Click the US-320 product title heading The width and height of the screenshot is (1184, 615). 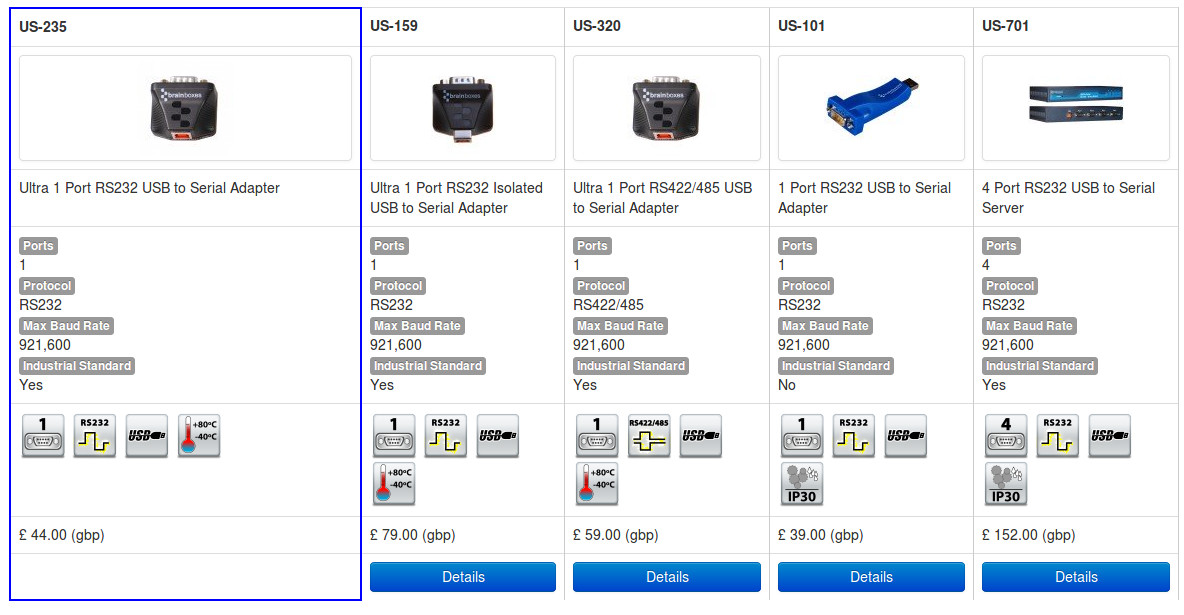pyautogui.click(x=597, y=26)
